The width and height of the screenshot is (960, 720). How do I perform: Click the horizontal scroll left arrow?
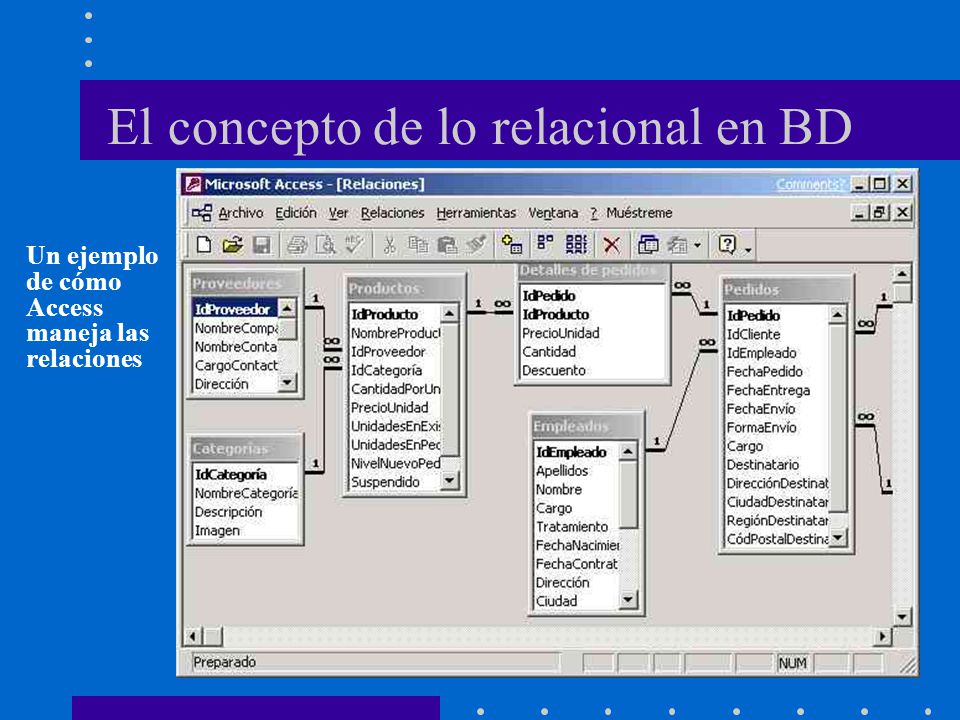point(193,637)
